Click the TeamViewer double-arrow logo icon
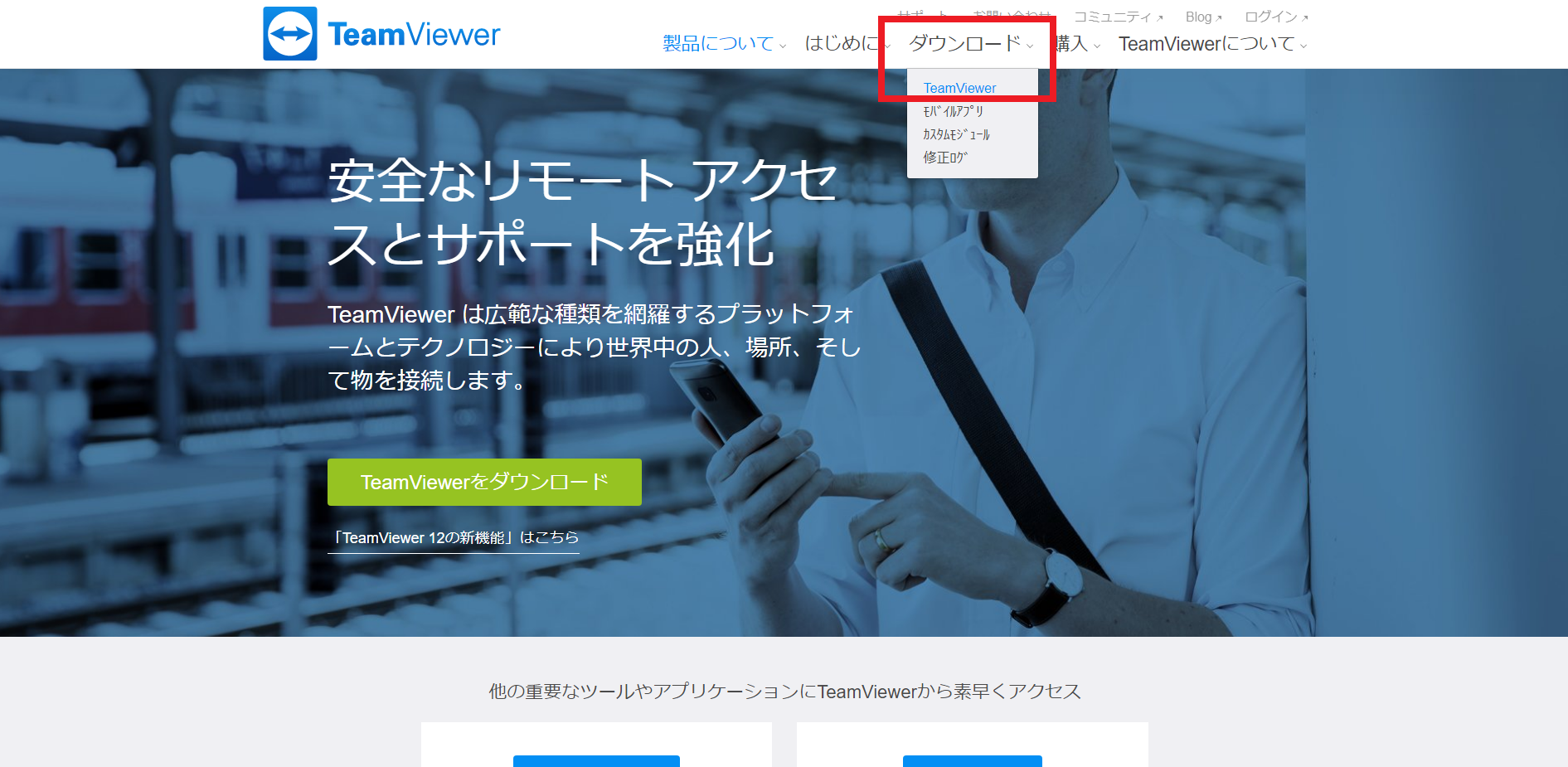1568x767 pixels. [289, 34]
